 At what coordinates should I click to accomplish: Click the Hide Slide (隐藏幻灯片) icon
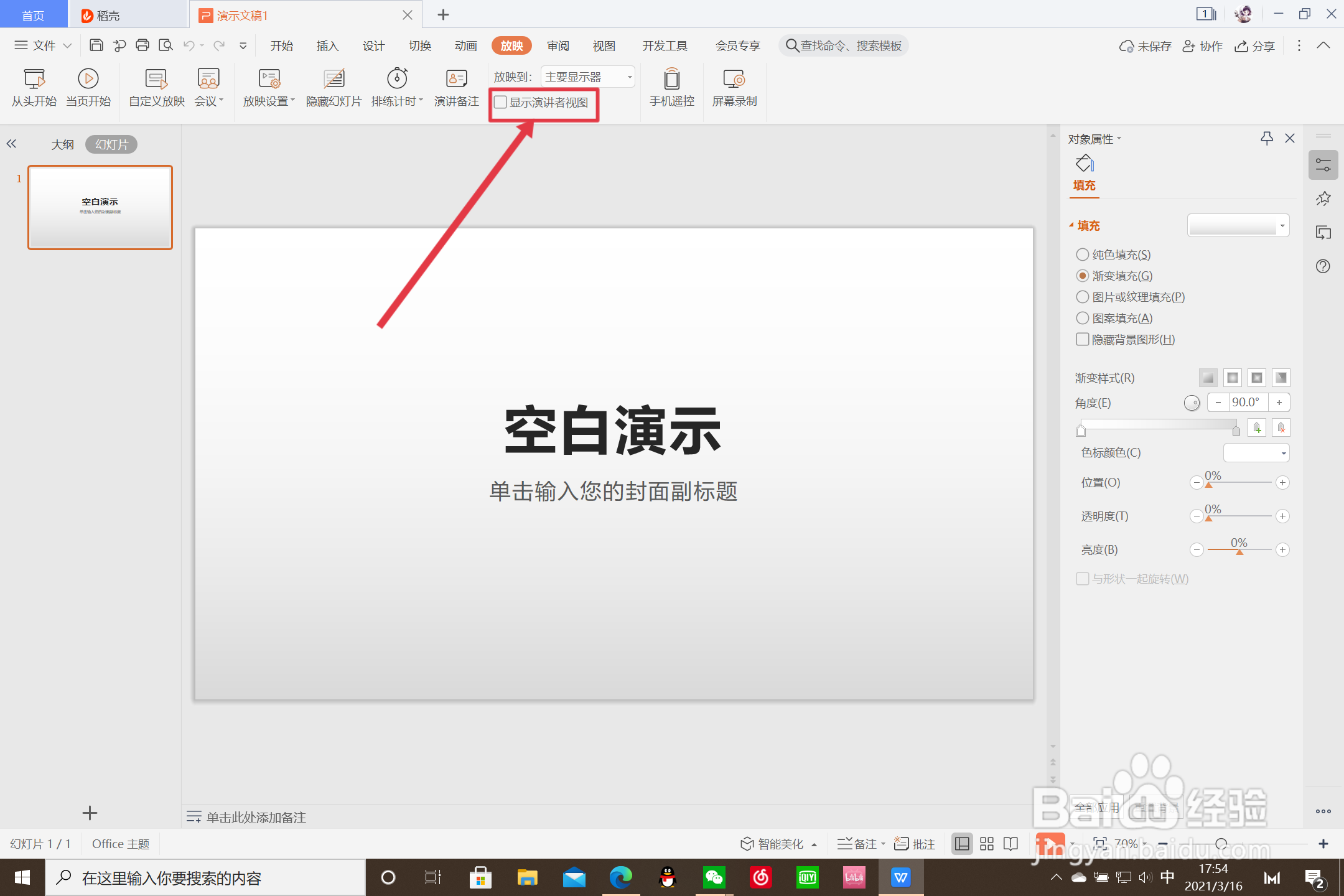[x=334, y=80]
